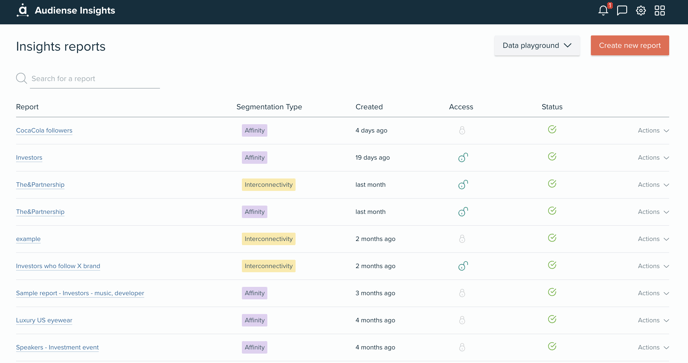Click the search magnifier icon
Screen dimensions: 688x363
click(21, 78)
